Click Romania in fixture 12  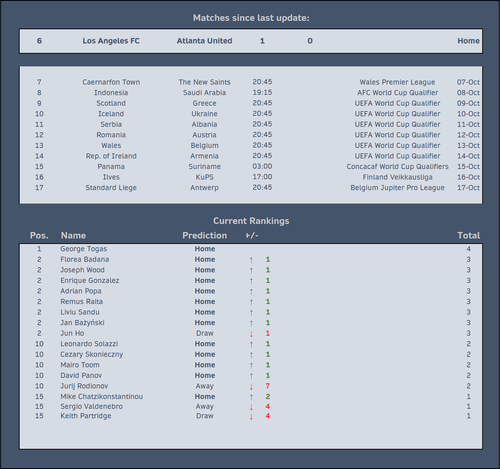pyautogui.click(x=111, y=135)
